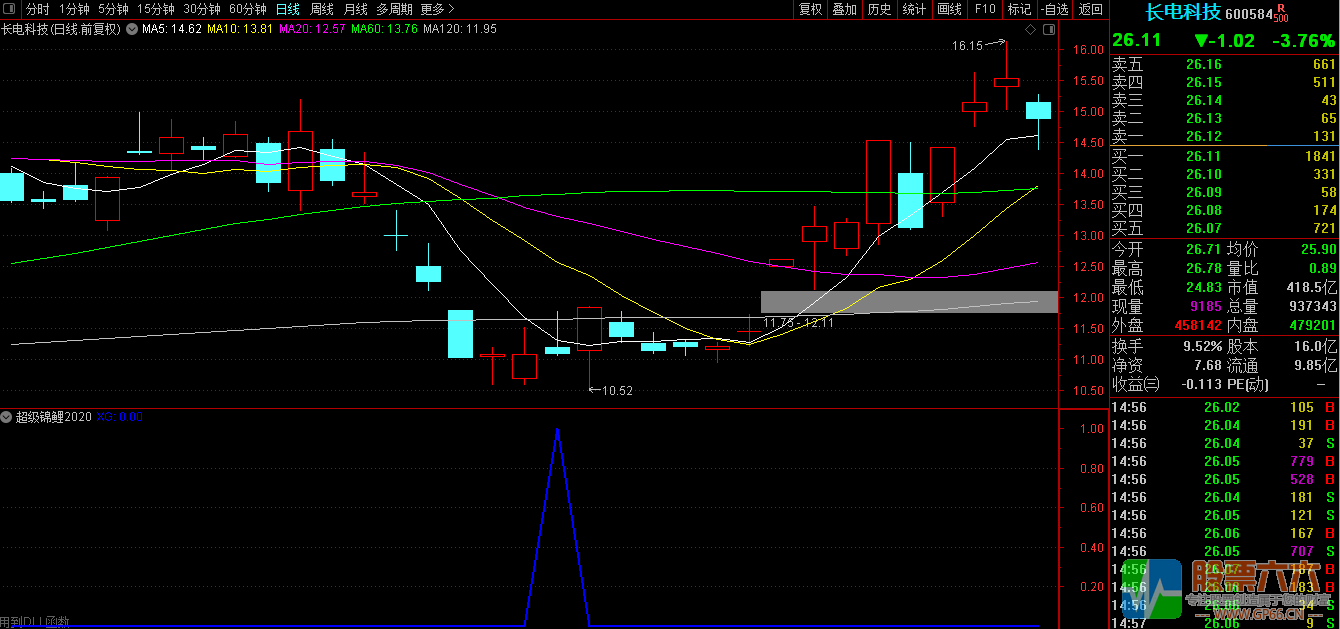Expand the 超级锦鲤2020 indicator dropdown
This screenshot has height=629, width=1340.
pyautogui.click(x=7, y=417)
